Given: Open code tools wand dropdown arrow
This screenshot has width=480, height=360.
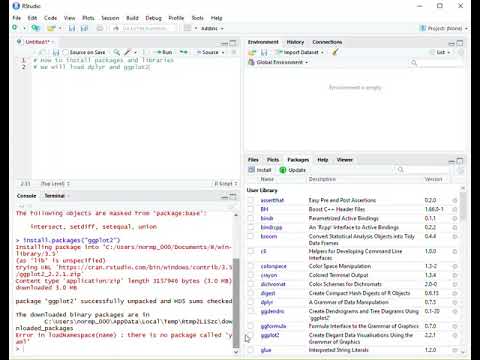Looking at the screenshot, I should click(135, 52).
